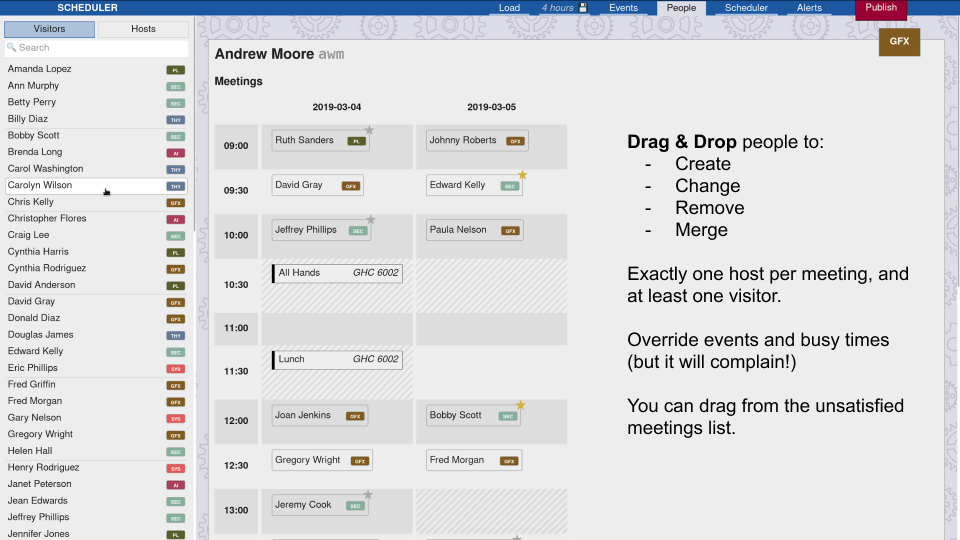Switch to the Hosts list

(x=143, y=29)
